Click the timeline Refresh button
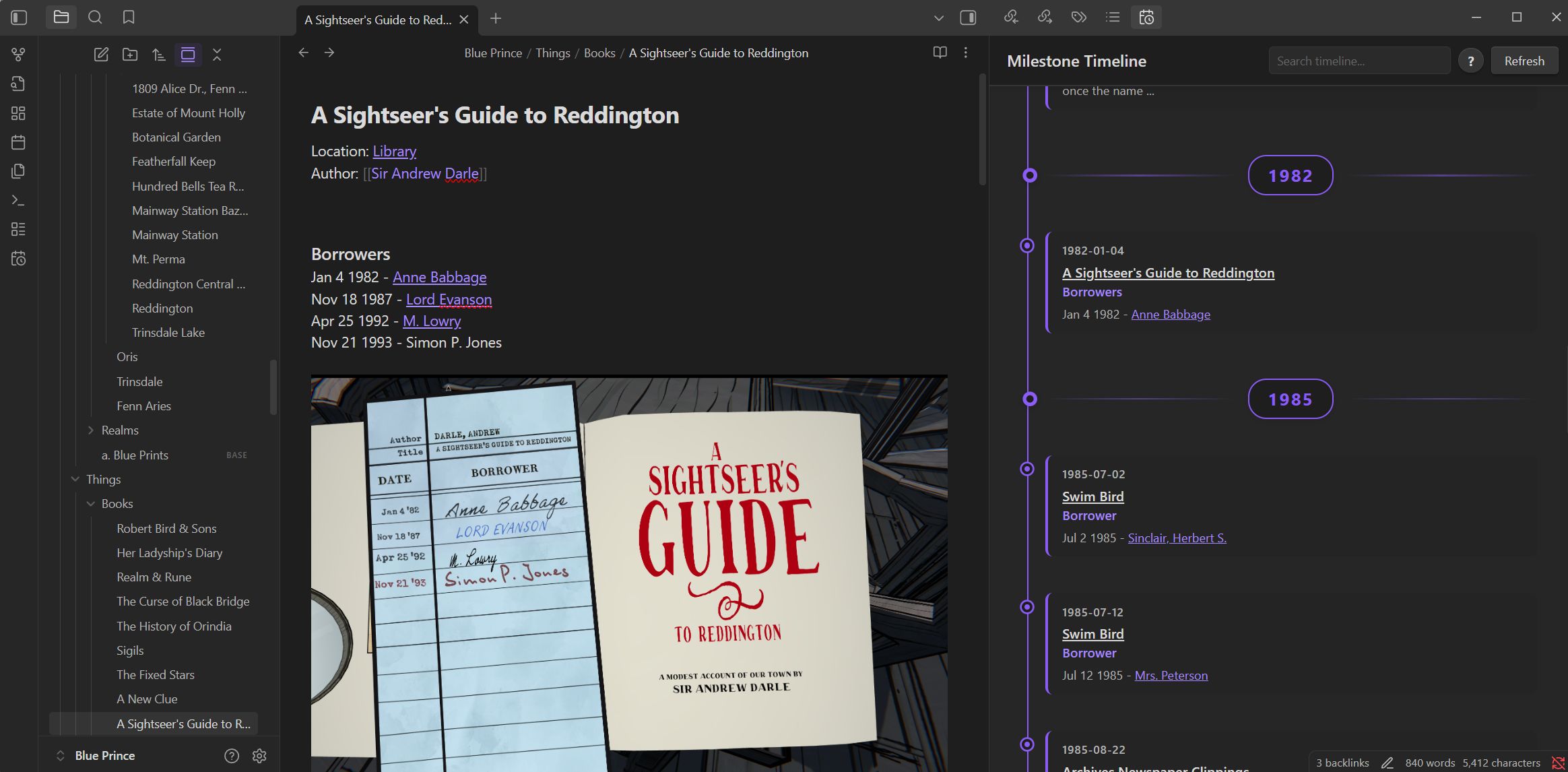 point(1524,61)
